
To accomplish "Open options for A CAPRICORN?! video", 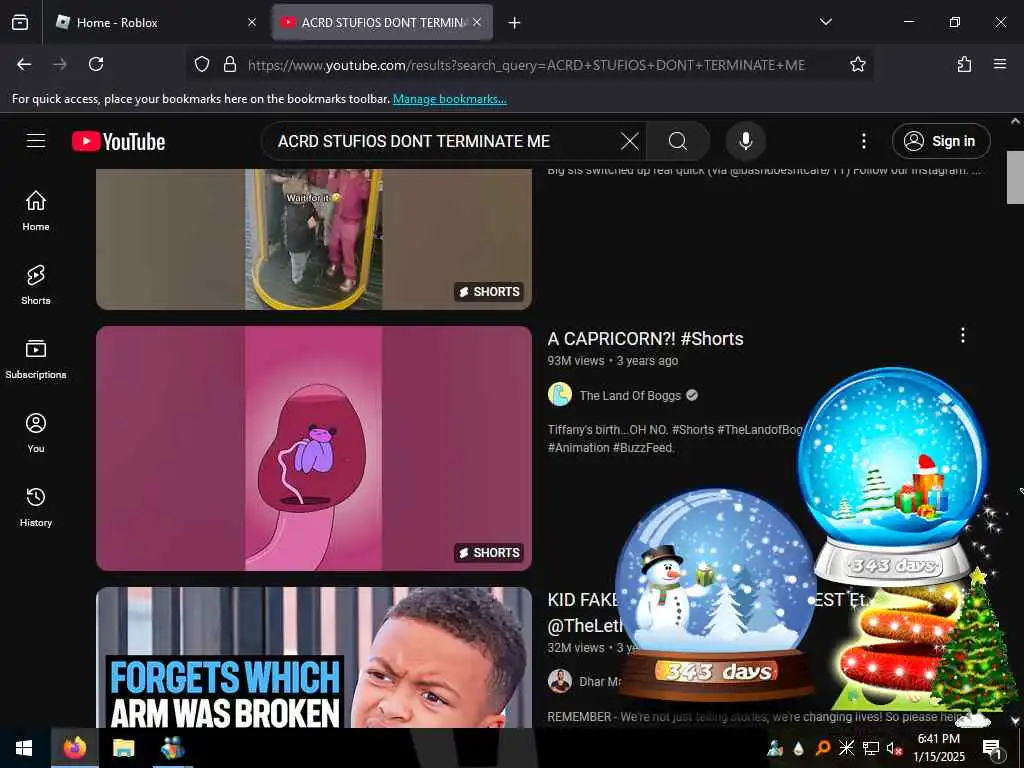I will pos(963,336).
